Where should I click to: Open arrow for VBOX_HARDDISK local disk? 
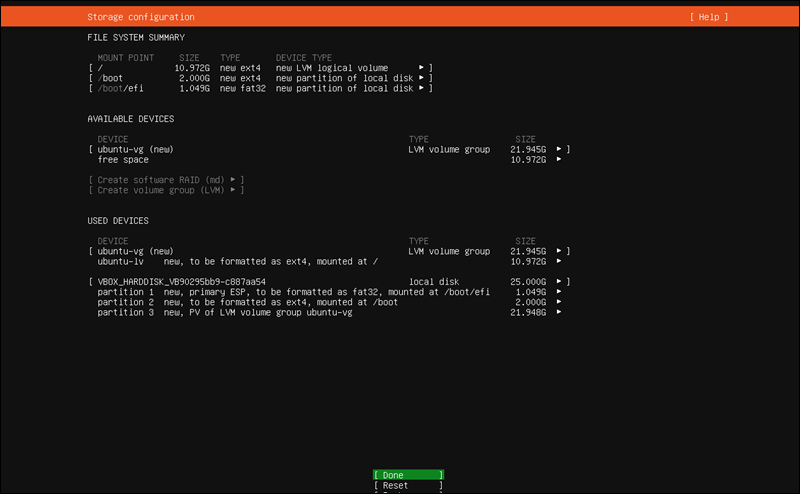559,282
